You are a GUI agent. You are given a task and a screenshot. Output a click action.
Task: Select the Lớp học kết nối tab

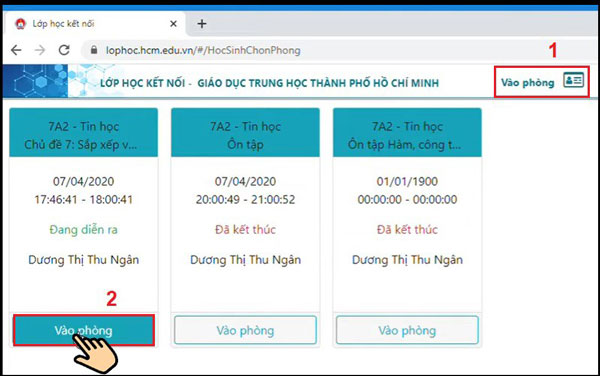94,24
